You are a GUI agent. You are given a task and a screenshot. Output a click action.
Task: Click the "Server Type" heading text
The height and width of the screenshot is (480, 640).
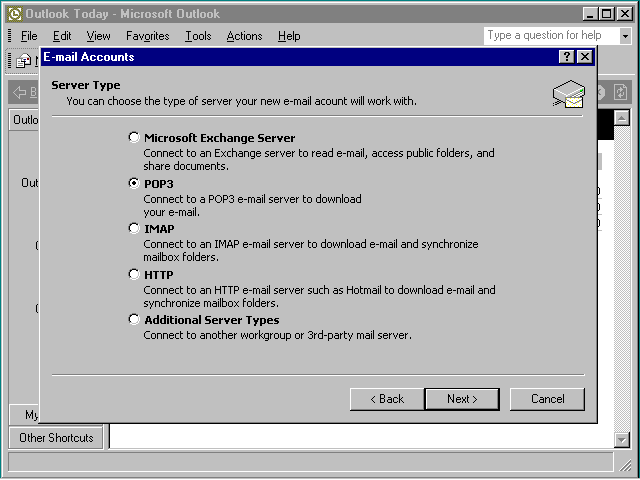(86, 85)
